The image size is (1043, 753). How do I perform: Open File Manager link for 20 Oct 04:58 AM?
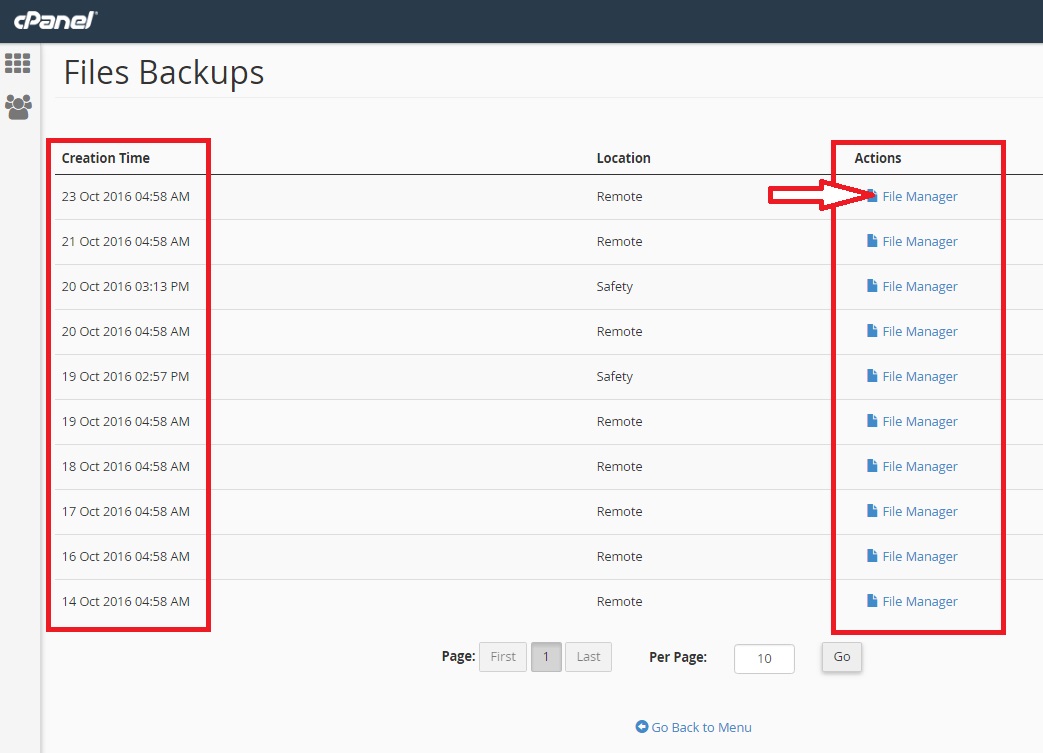[x=920, y=332]
